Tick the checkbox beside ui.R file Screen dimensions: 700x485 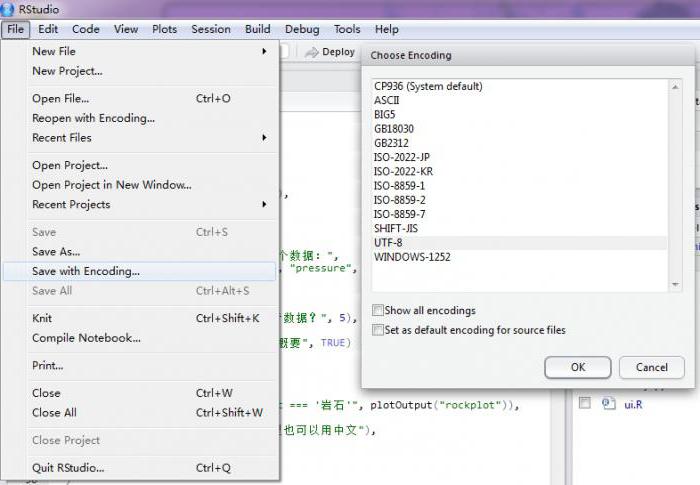(x=583, y=404)
